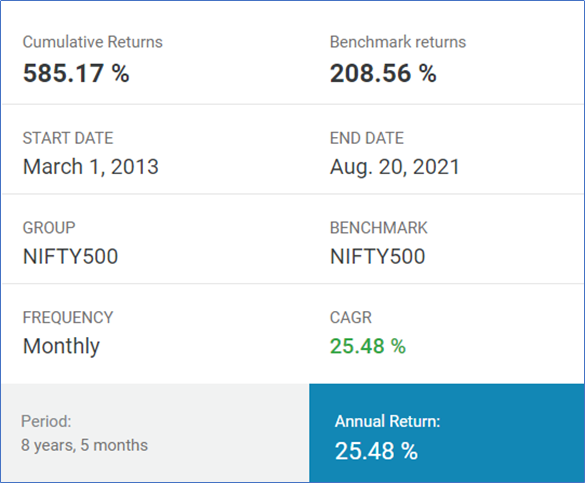The image size is (585, 483).
Task: Click the Period label in grey panel
Action: (x=46, y=421)
